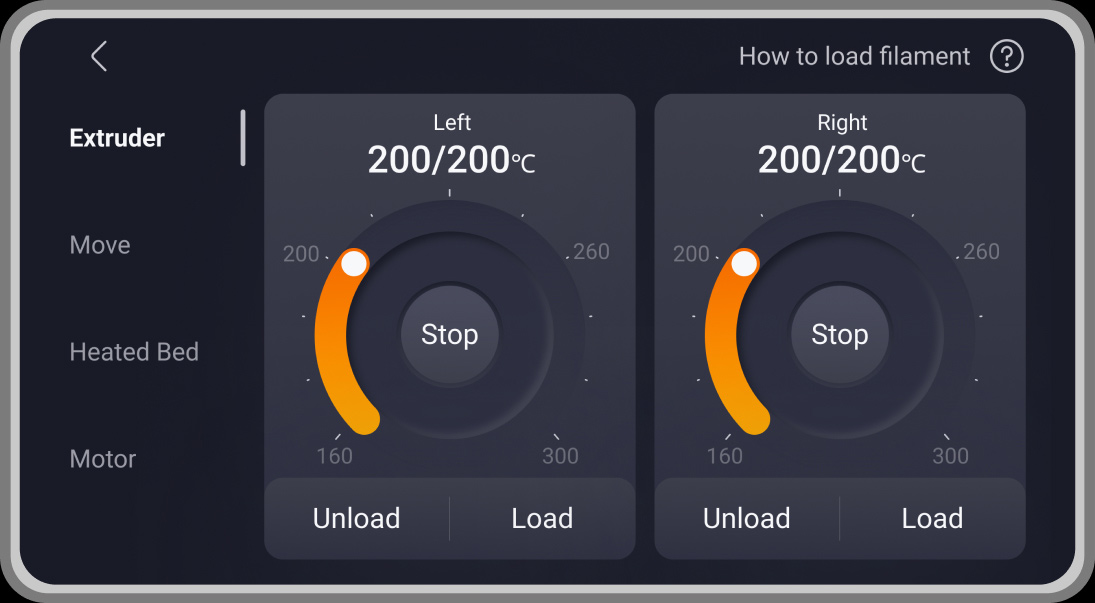
Task: Switch to the Move tab
Action: click(100, 245)
